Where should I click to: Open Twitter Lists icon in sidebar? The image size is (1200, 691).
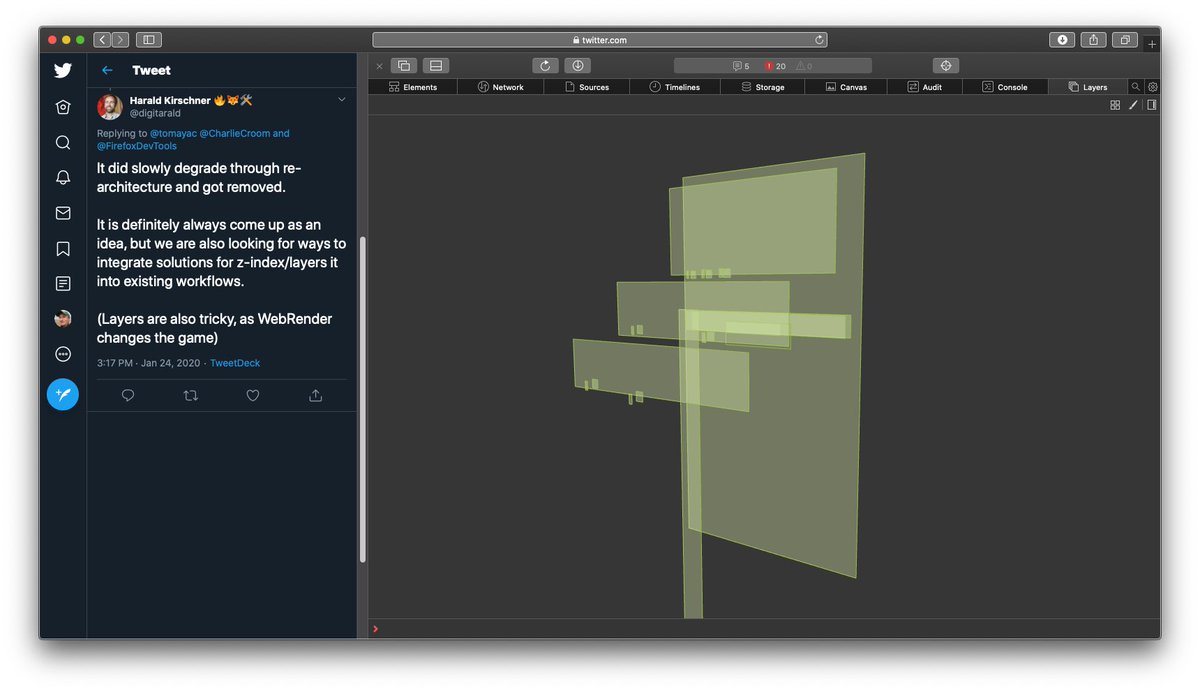(x=62, y=283)
